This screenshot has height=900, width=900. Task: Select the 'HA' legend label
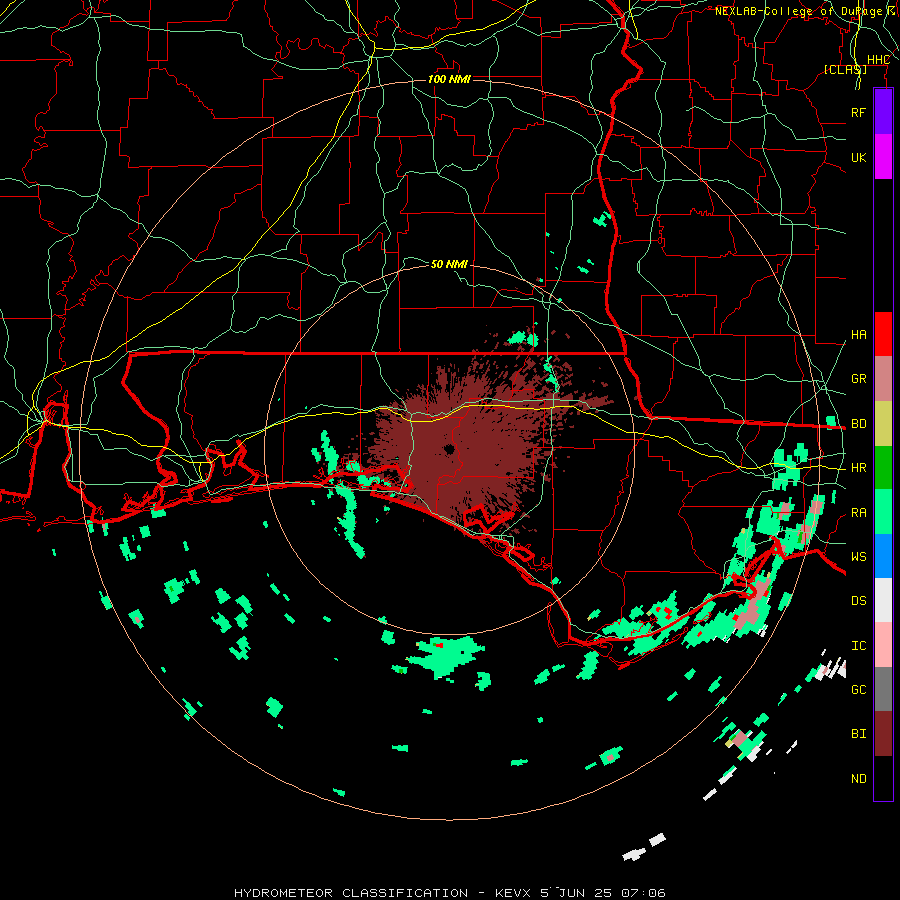(858, 335)
